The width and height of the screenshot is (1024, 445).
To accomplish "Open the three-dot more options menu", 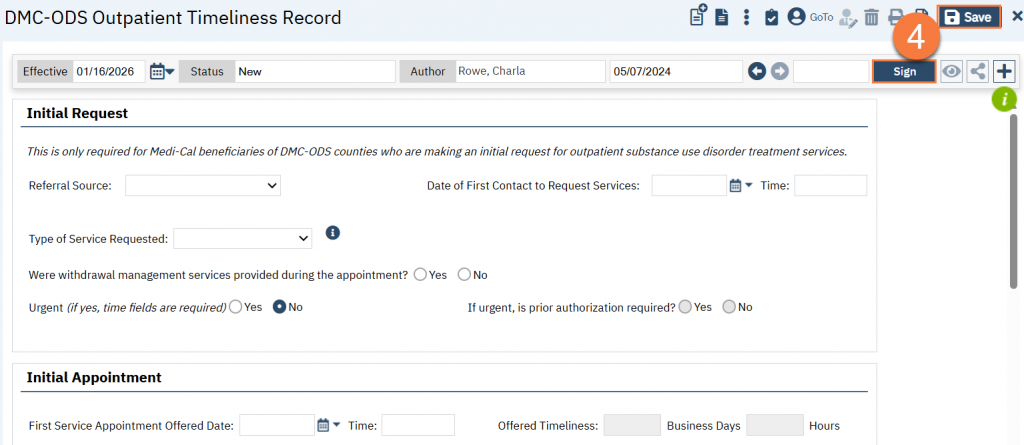I will (x=746, y=17).
